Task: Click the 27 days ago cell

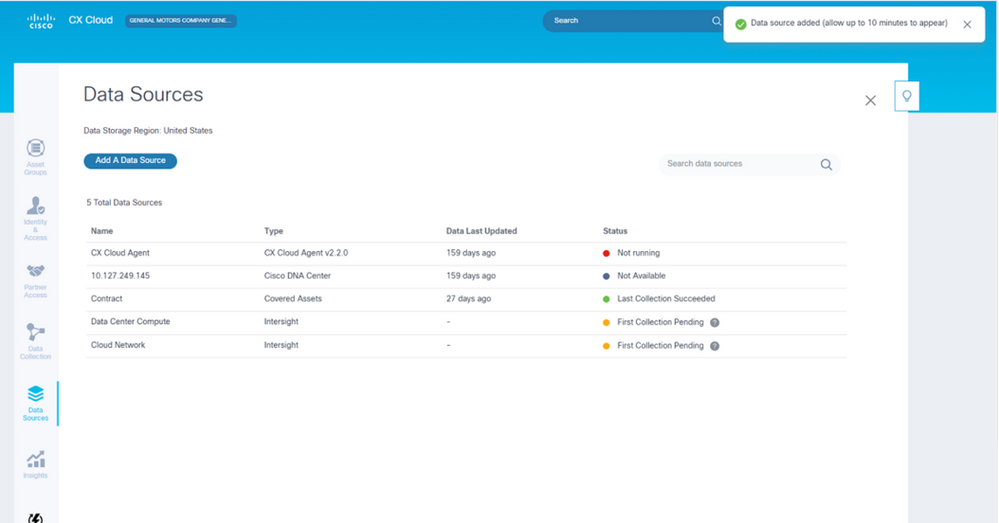Action: click(468, 299)
